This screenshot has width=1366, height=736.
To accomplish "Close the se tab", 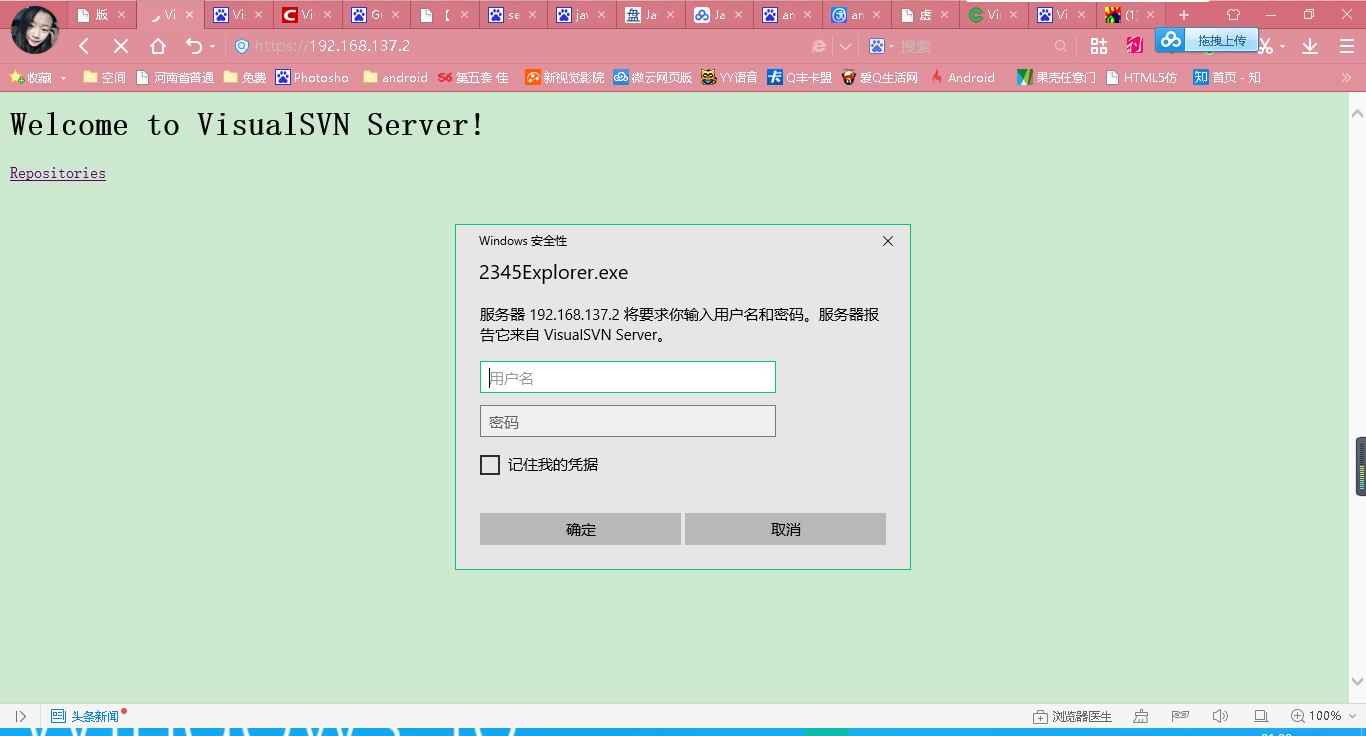I will [532, 15].
